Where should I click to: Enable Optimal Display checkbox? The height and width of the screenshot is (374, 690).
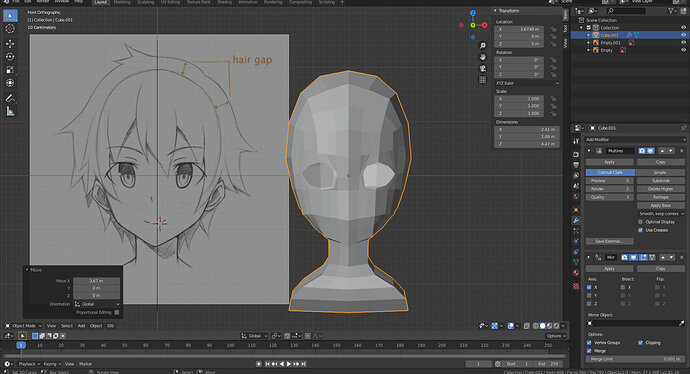click(x=640, y=222)
